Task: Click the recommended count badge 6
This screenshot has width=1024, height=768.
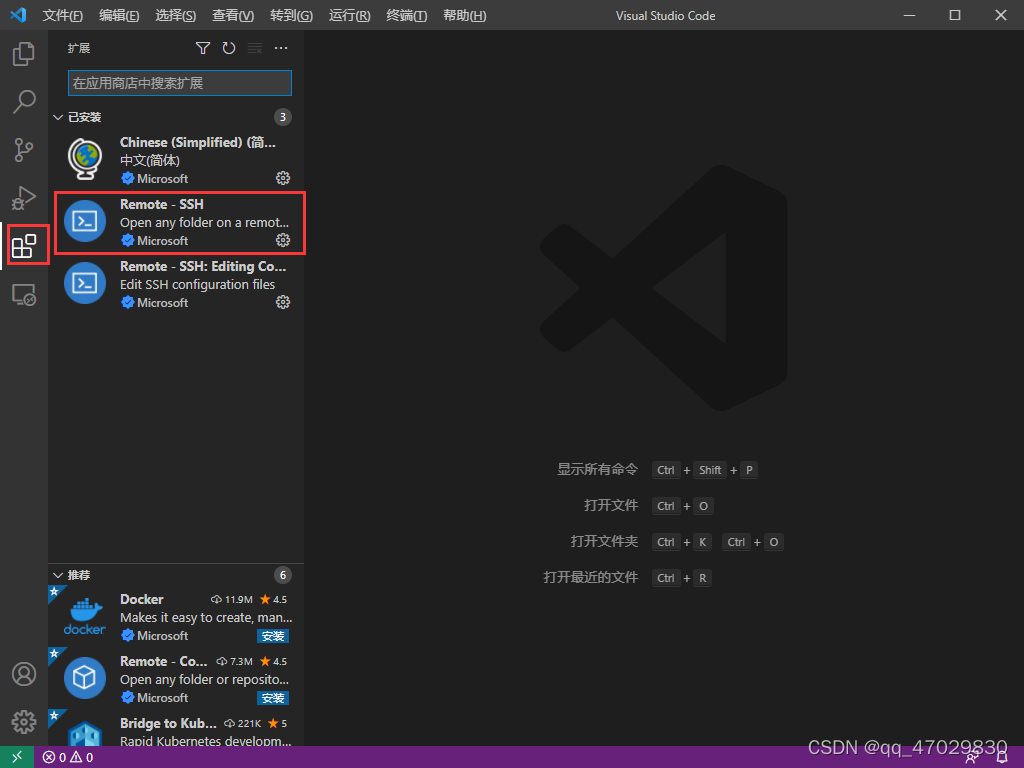Action: [x=283, y=575]
